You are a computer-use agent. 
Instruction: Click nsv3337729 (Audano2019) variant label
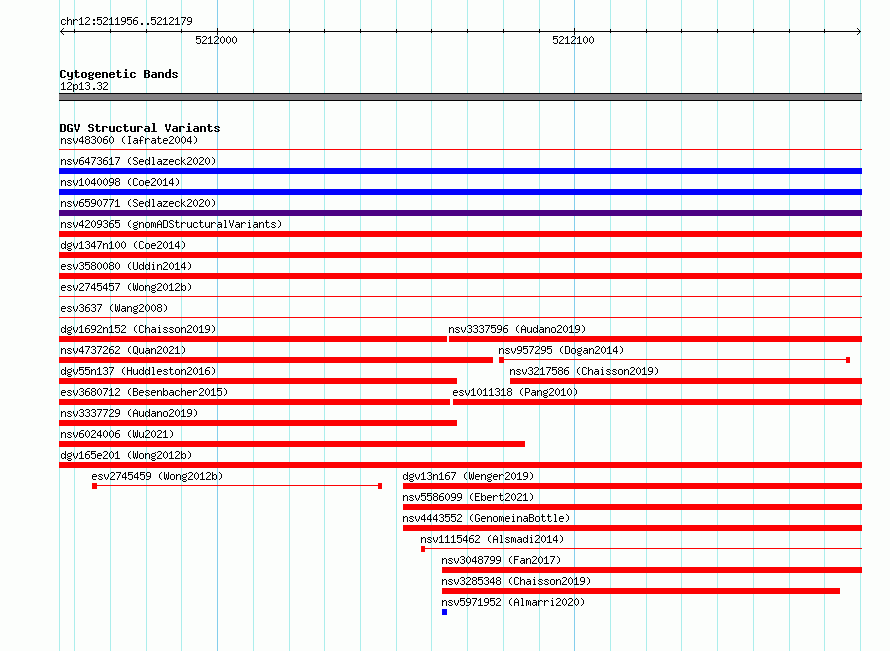click(129, 413)
